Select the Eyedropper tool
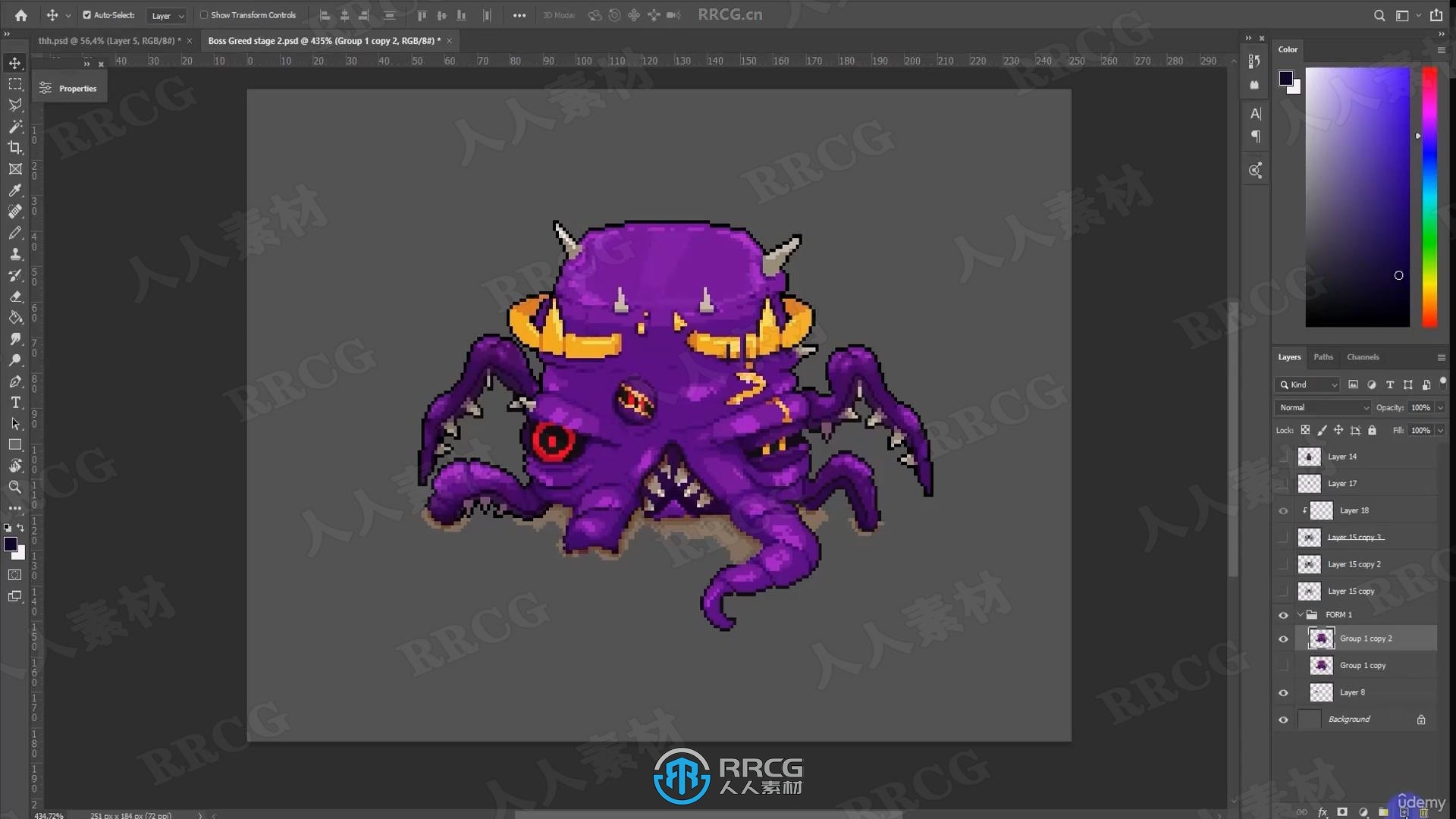The image size is (1456, 819). point(15,190)
